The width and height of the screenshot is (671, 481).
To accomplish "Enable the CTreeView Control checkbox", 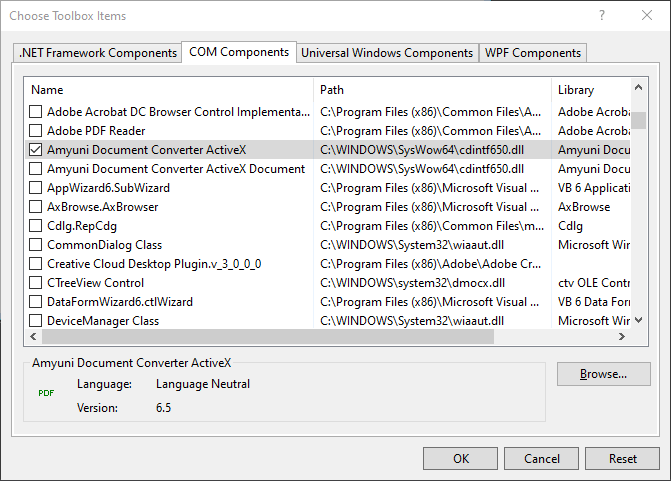I will coord(36,283).
